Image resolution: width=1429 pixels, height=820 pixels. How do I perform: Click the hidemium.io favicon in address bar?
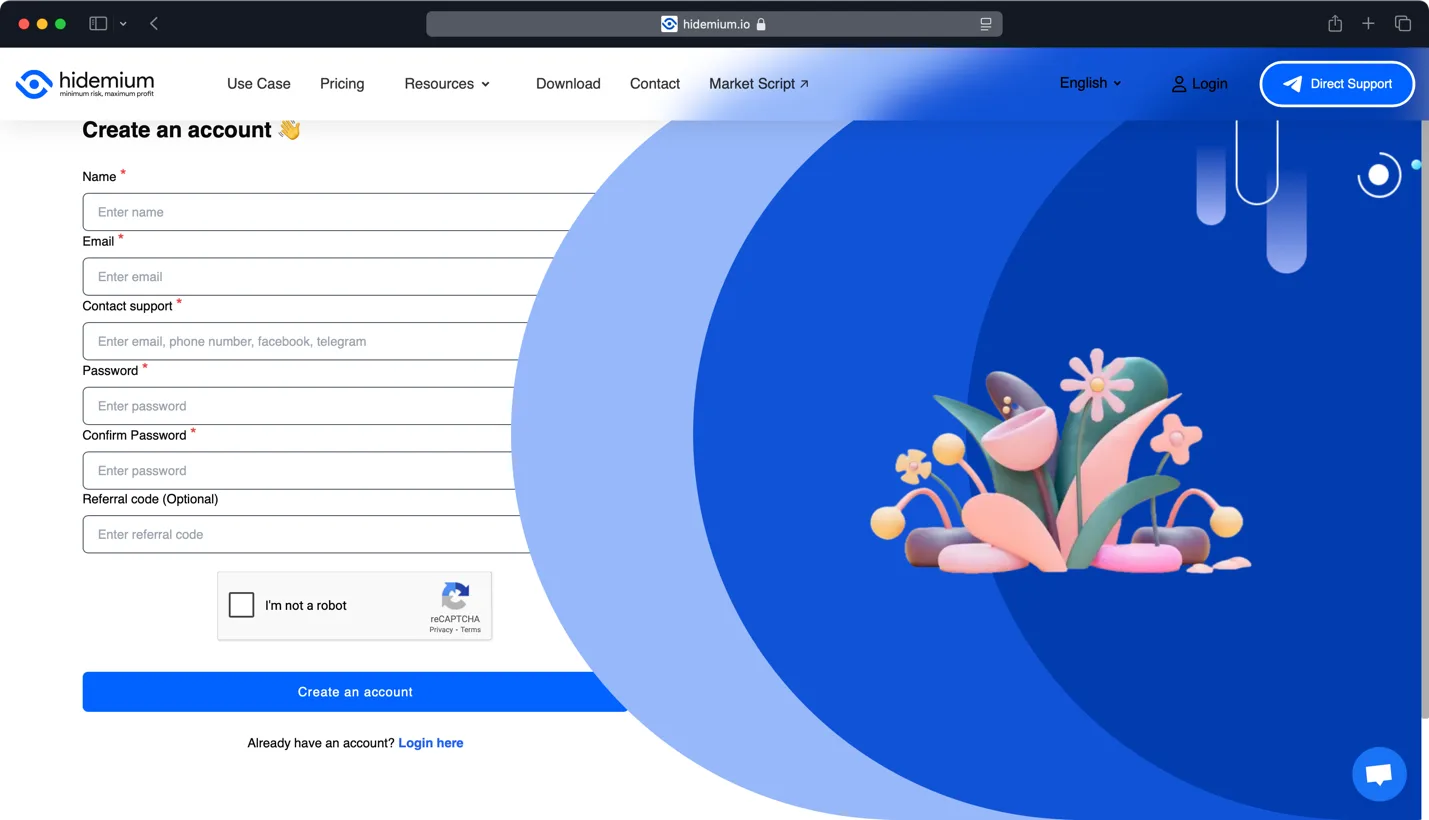pyautogui.click(x=669, y=24)
